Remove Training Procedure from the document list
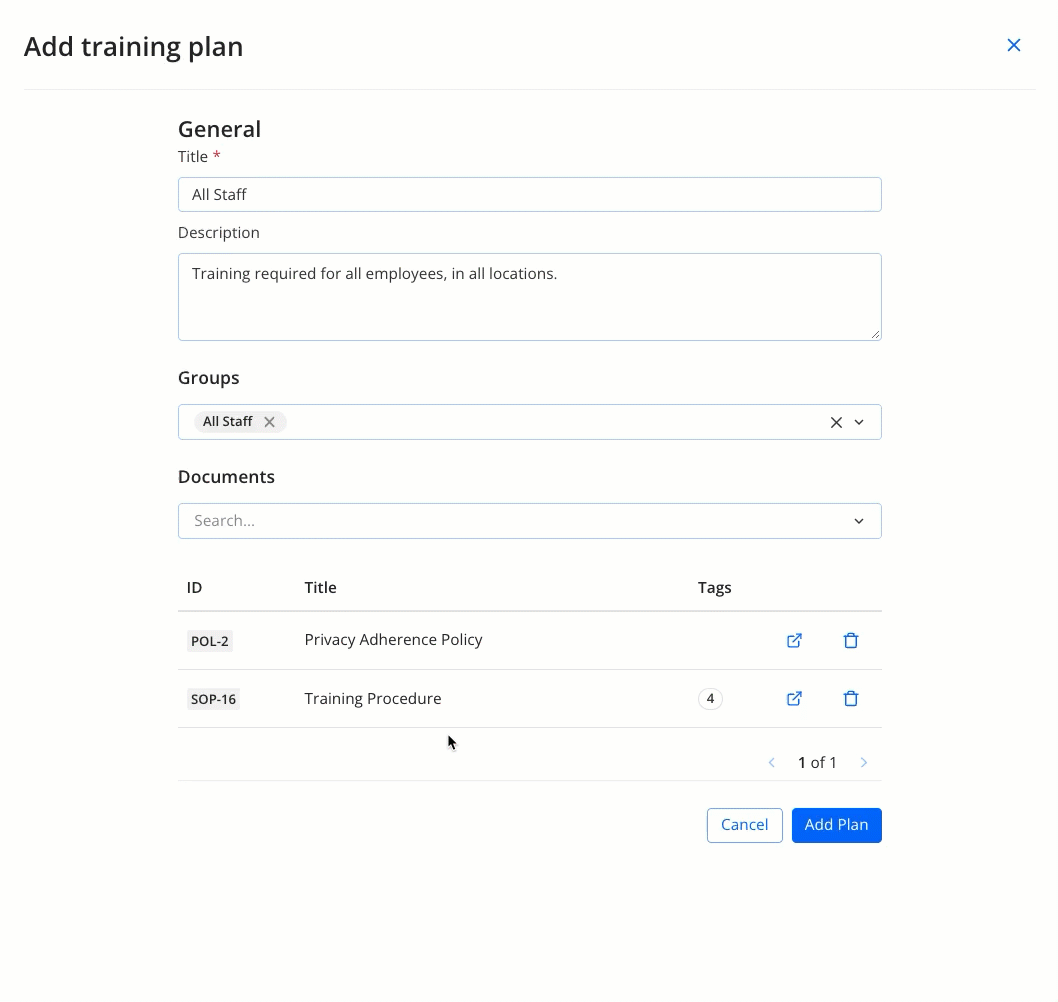Screen dimensions: 1058x1002 click(851, 698)
